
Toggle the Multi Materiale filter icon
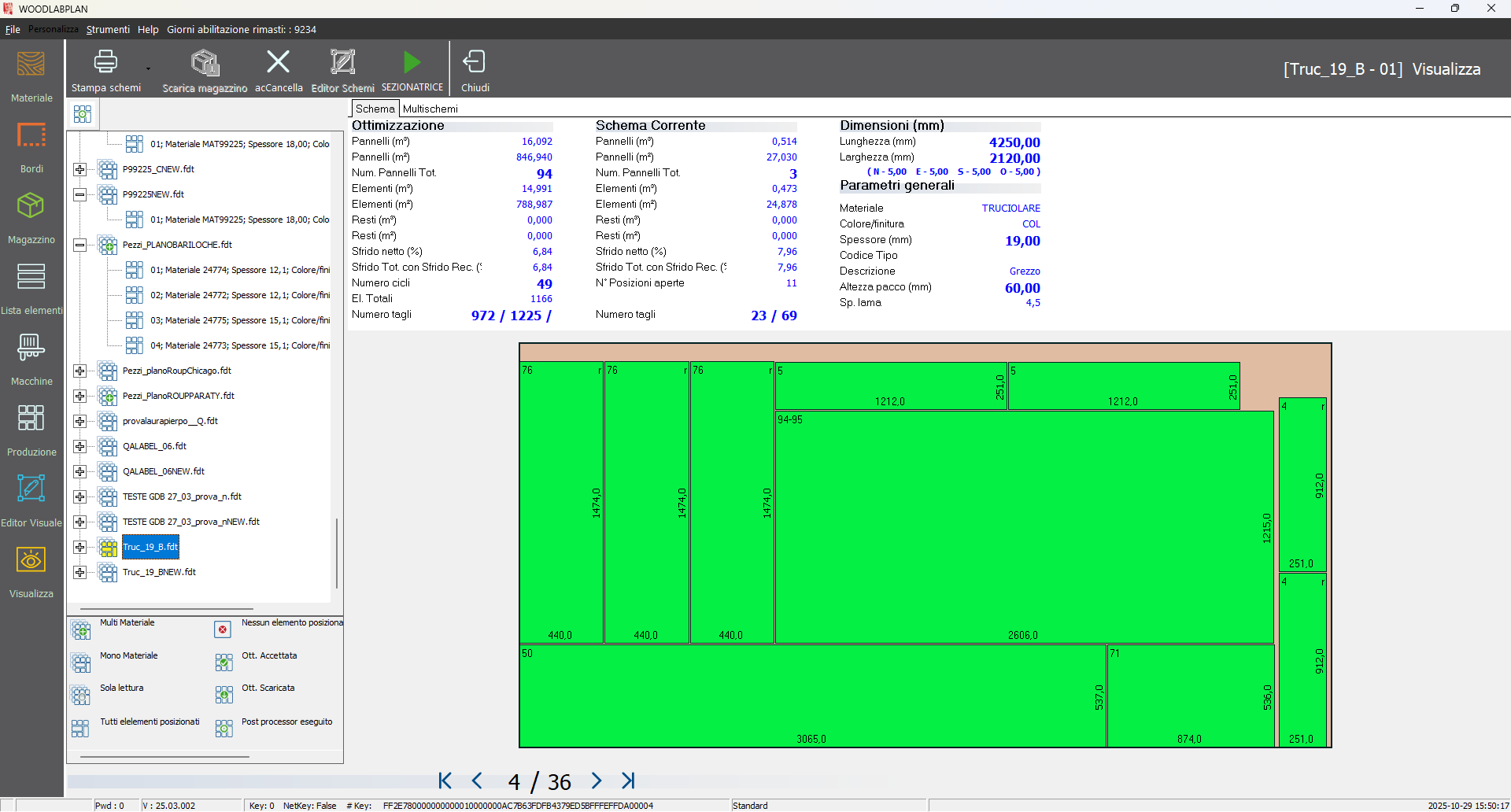[81, 630]
